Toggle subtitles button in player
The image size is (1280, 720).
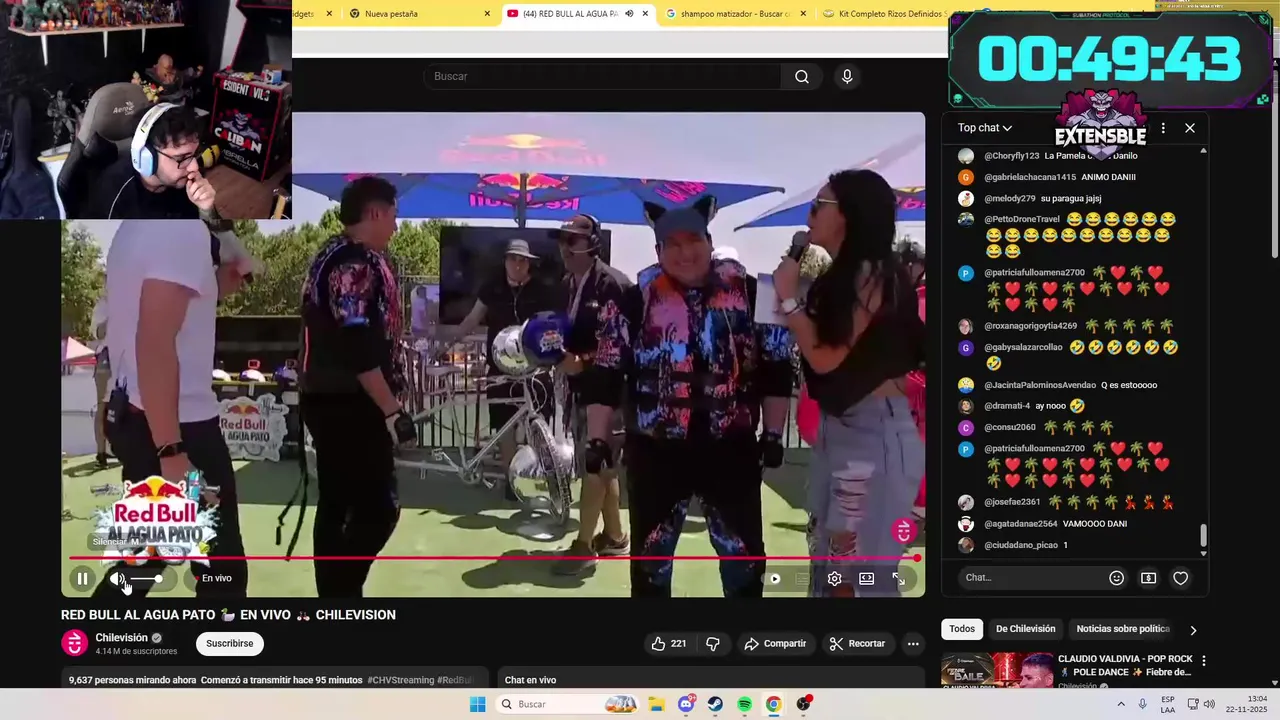click(802, 578)
